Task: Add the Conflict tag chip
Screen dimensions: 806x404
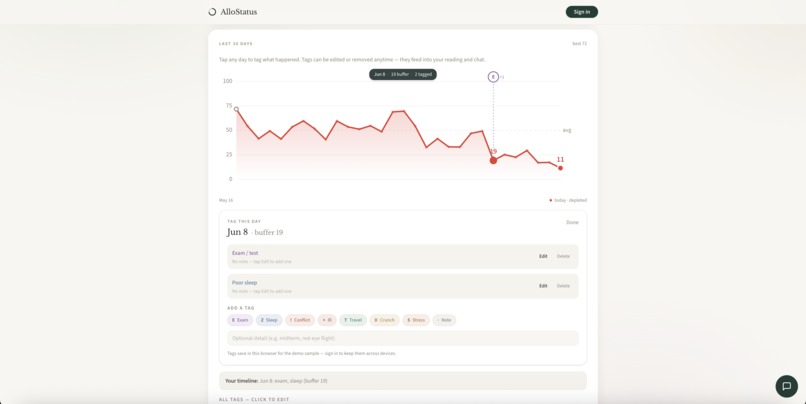Action: point(300,320)
